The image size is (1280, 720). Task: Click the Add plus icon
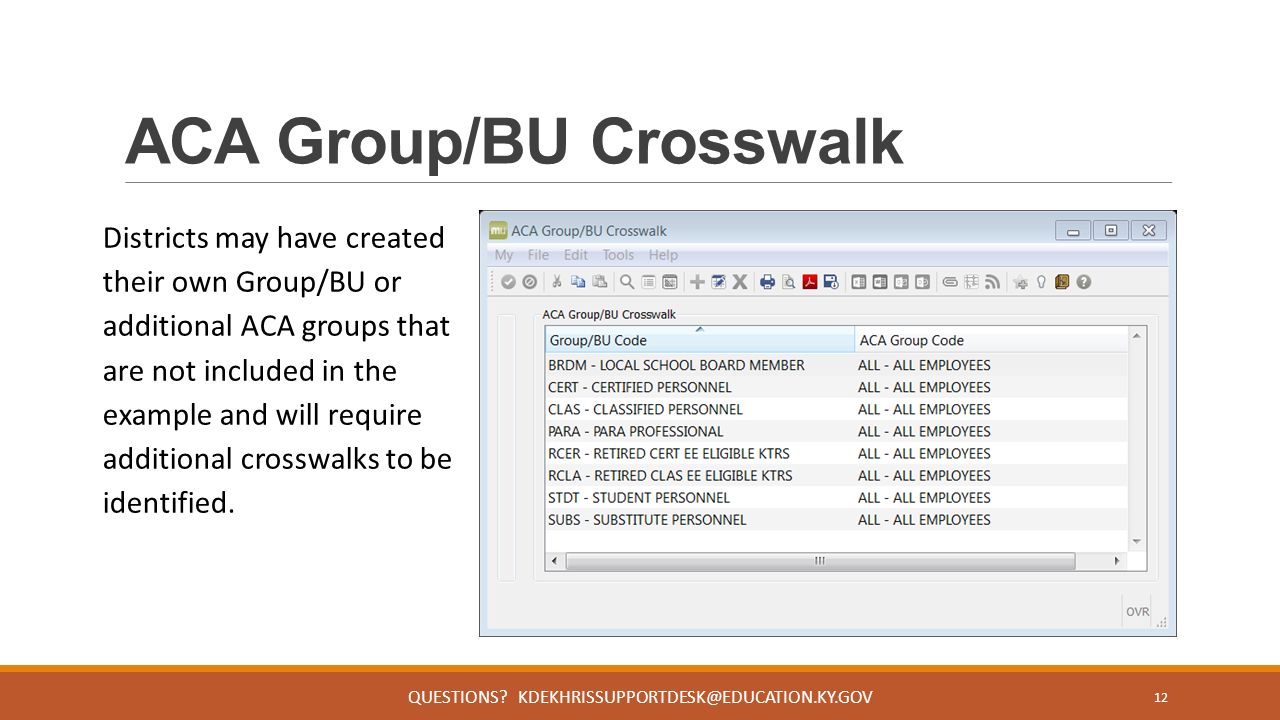pos(697,282)
